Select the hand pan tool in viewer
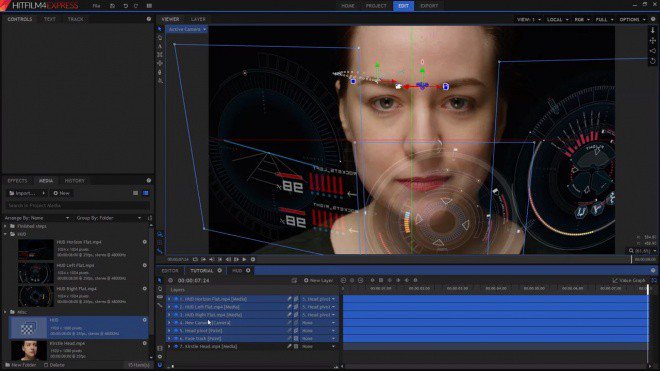The height and width of the screenshot is (371, 660). pos(160,37)
